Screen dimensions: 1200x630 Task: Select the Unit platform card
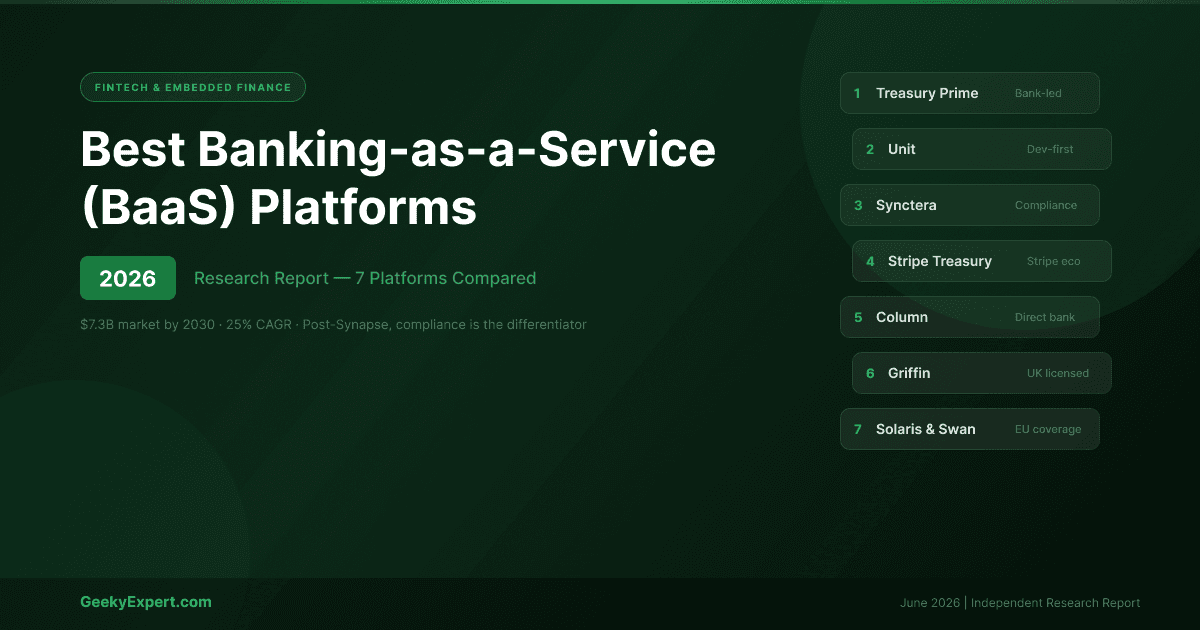click(982, 149)
